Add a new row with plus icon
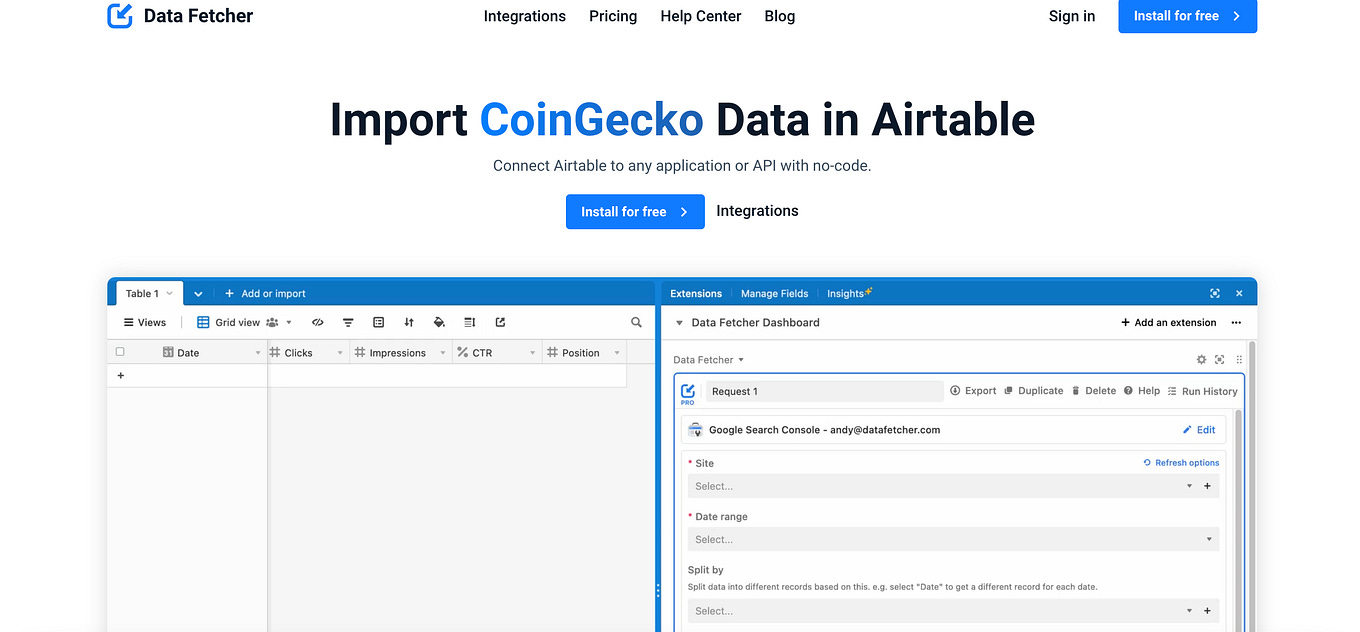Viewport: 1360px width, 632px height. tap(121, 376)
